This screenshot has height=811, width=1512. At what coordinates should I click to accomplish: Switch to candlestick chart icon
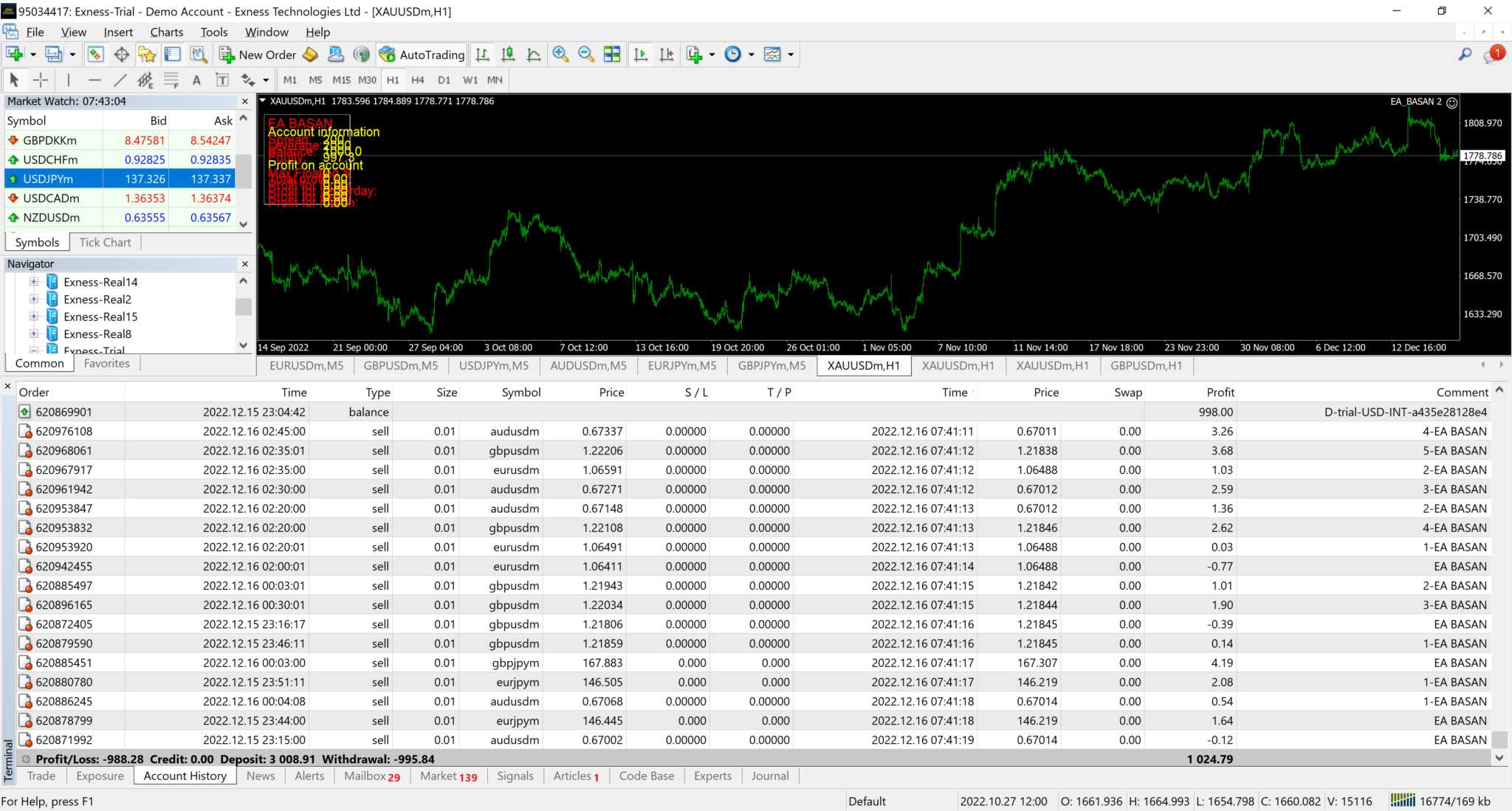tap(508, 55)
